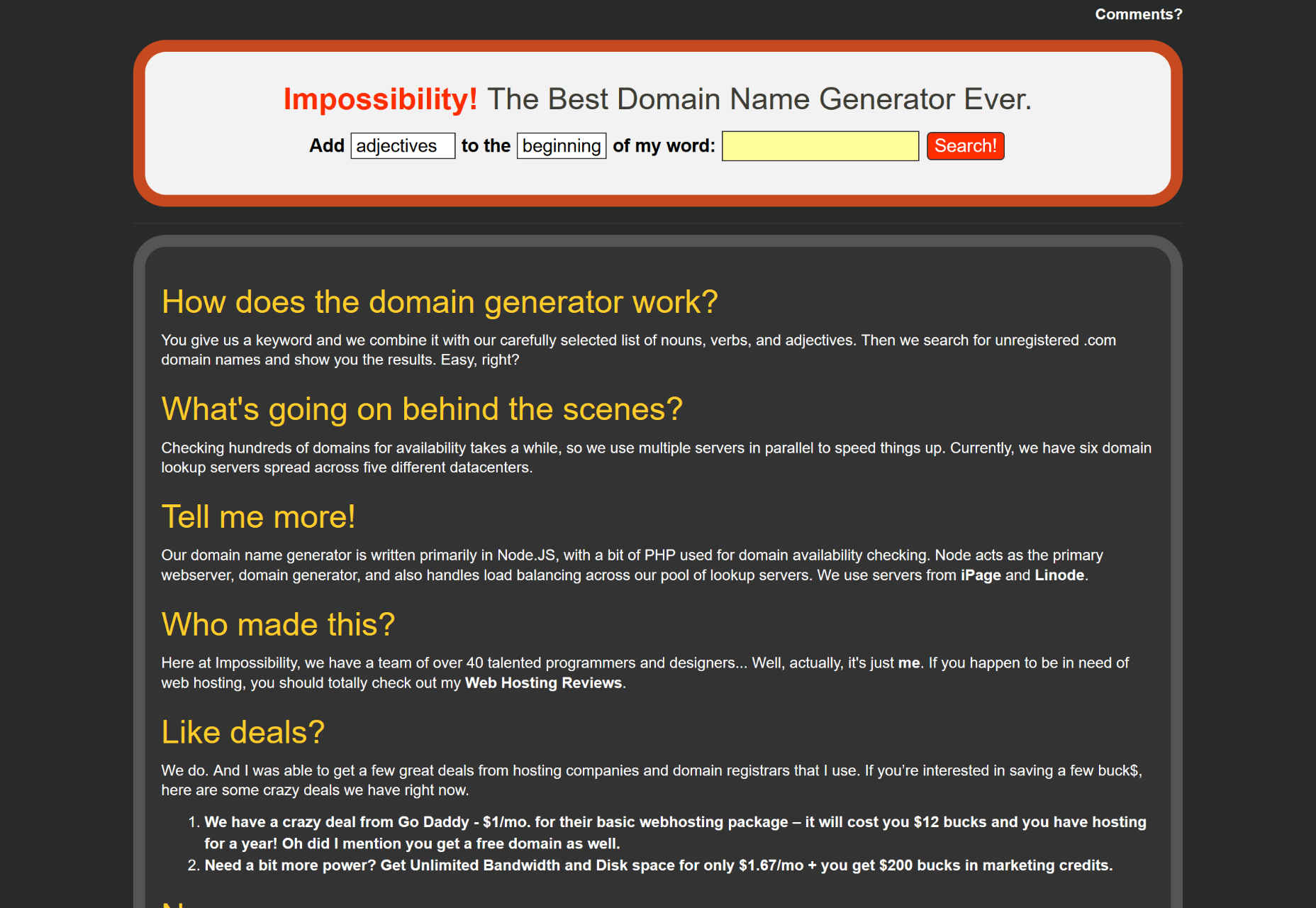Open the Unlimited Bandwidth $1.67/mo deal link
1316x908 pixels.
tap(659, 865)
